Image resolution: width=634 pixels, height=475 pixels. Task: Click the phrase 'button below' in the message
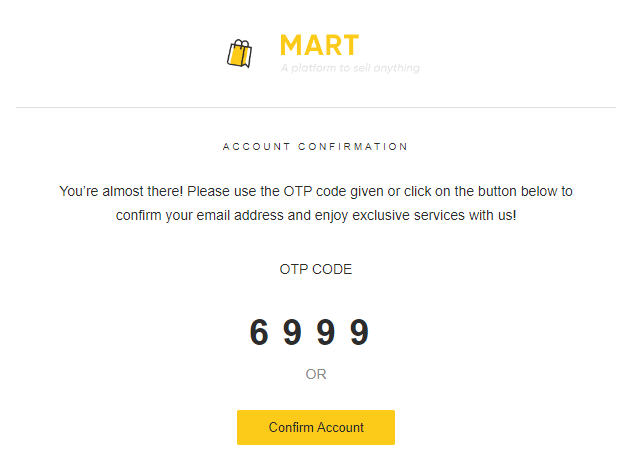(513, 190)
